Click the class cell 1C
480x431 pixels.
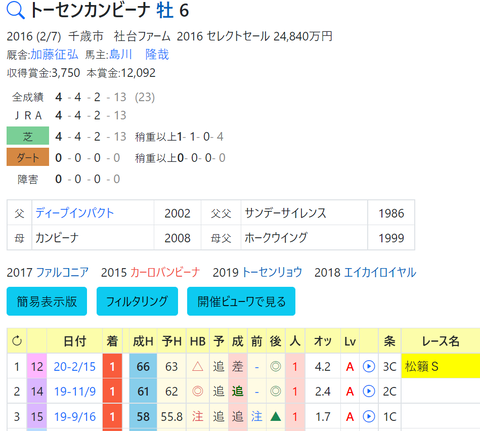[389, 416]
